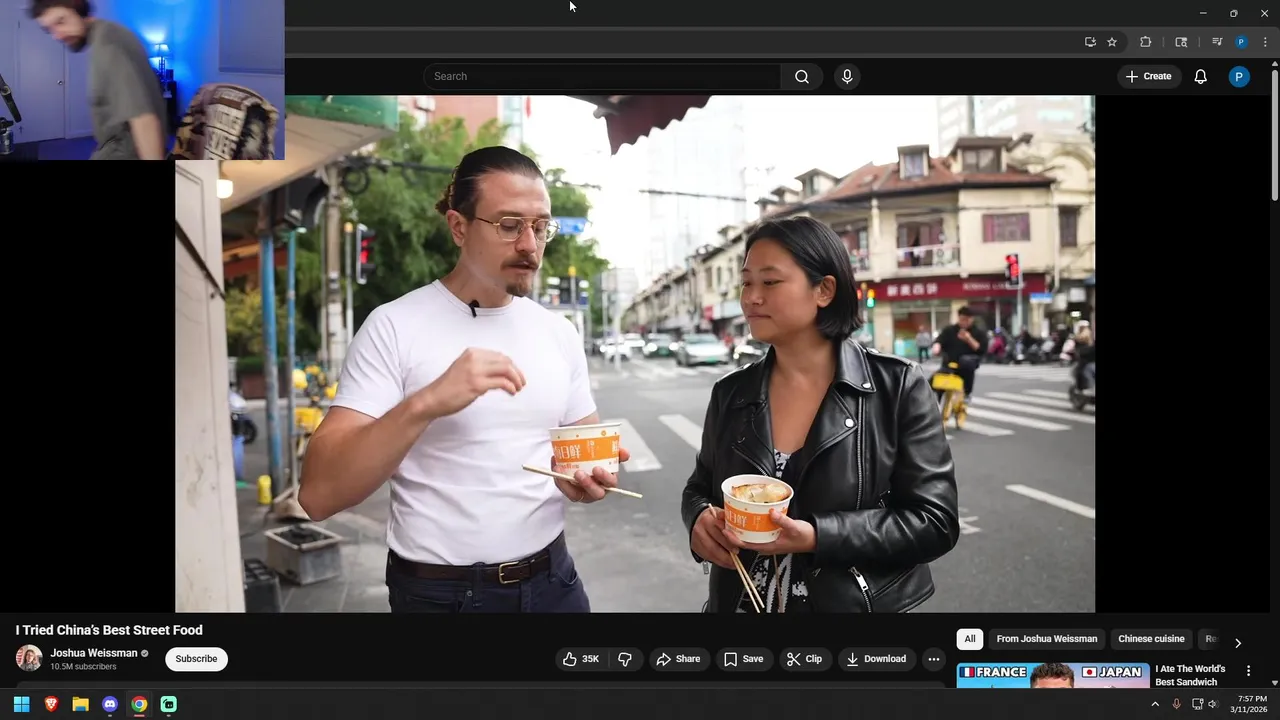
Task: Bookmark this page with the star icon
Action: click(x=1112, y=42)
